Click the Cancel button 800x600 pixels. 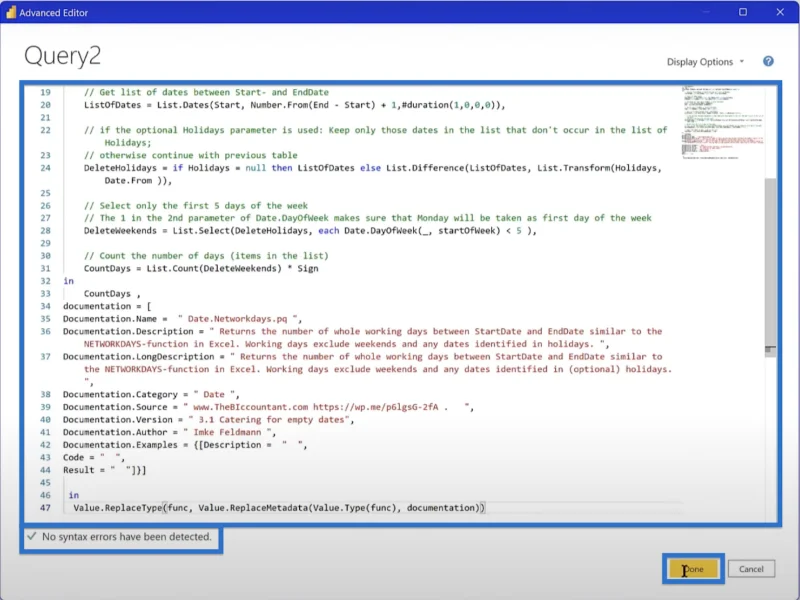coord(751,569)
